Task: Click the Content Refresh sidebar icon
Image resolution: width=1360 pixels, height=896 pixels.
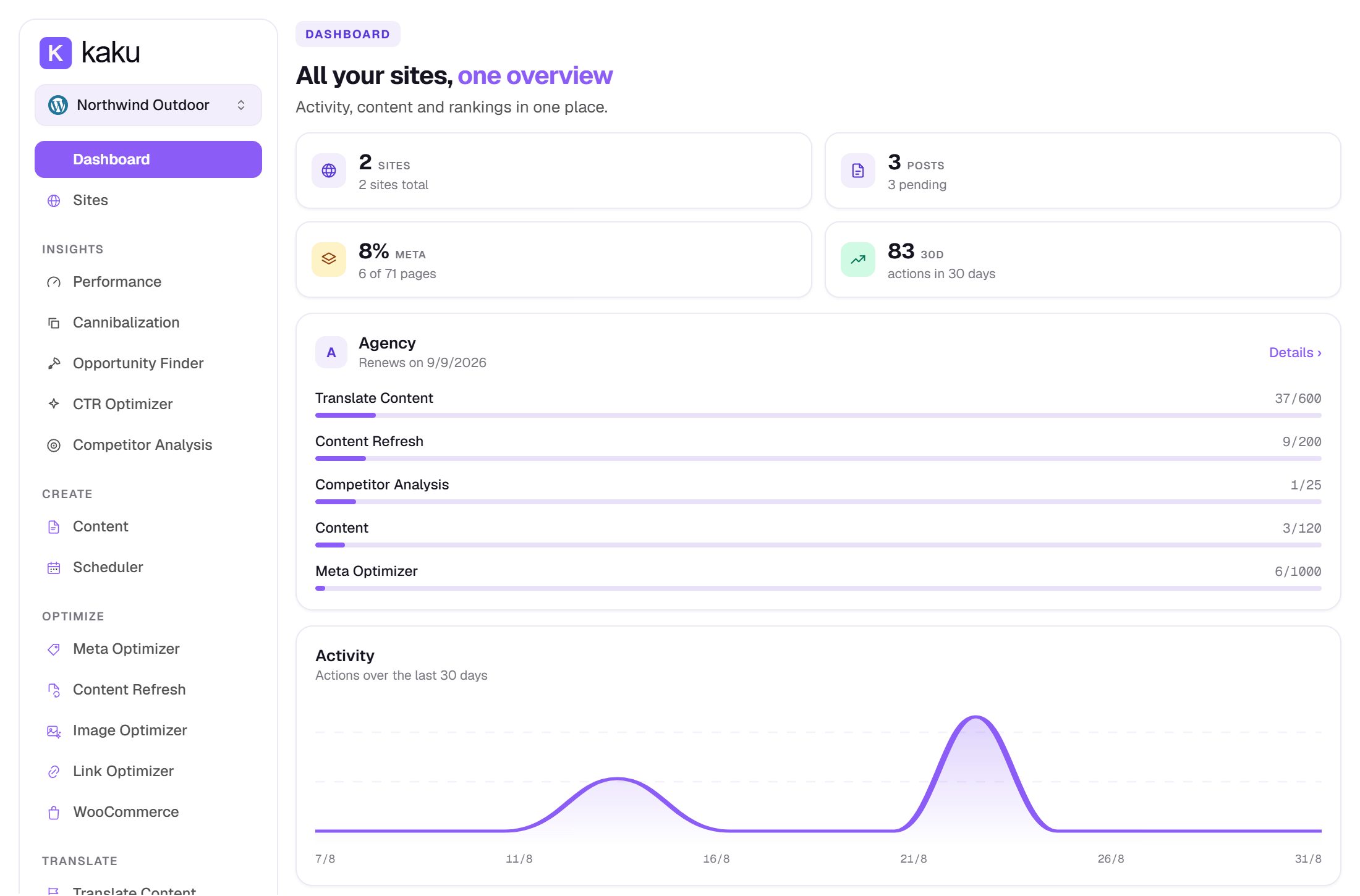Action: (54, 690)
